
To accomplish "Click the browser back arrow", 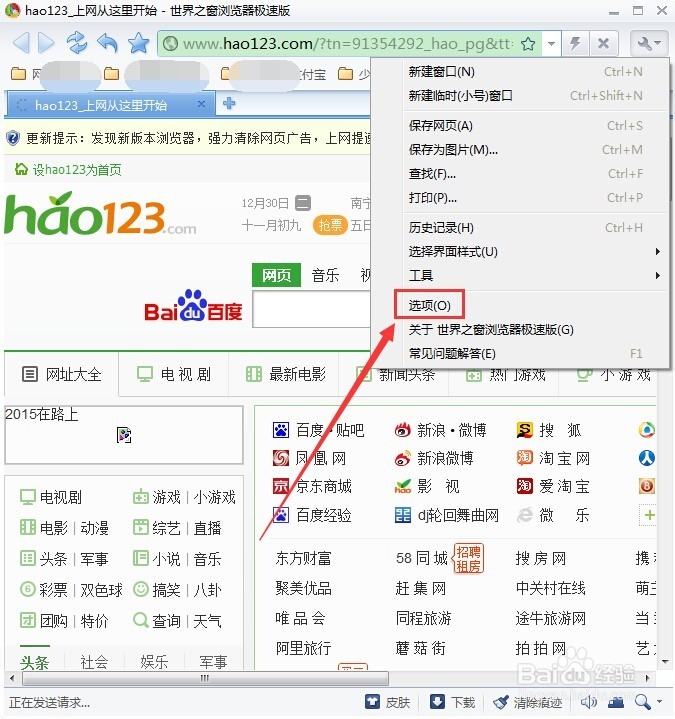I will click(21, 43).
